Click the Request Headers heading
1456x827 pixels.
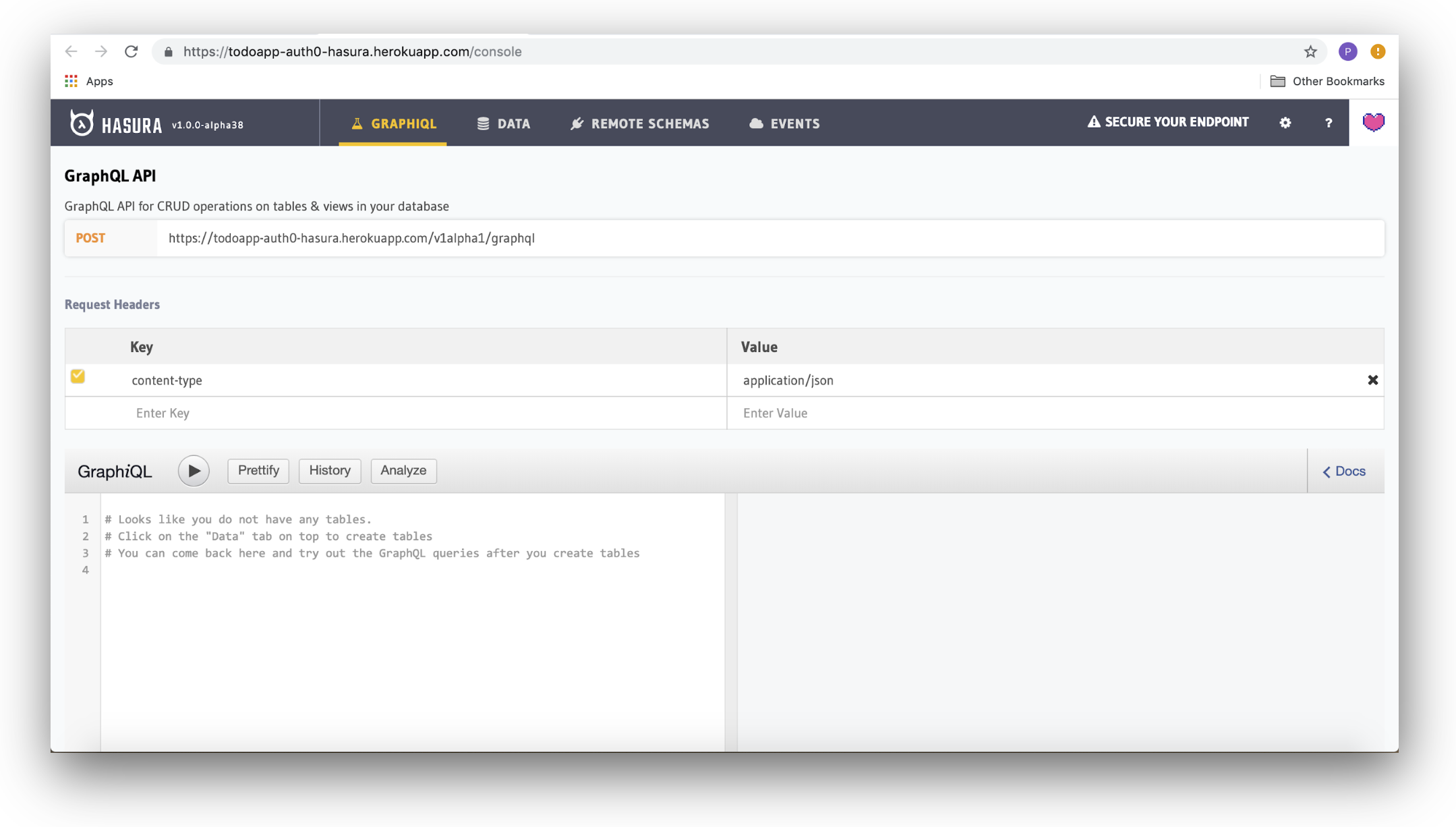112,304
